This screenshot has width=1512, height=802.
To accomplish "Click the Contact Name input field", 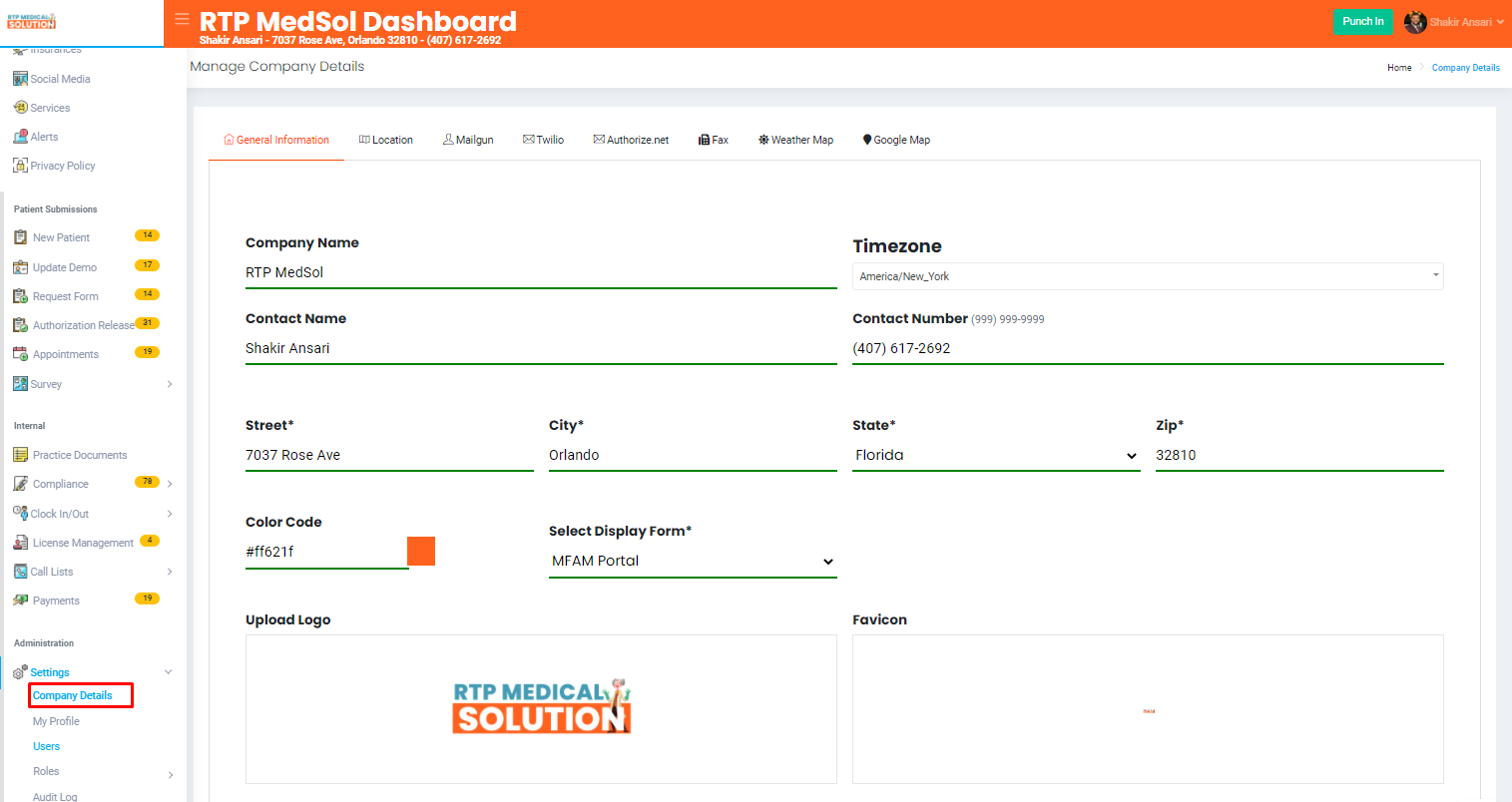I will (541, 349).
